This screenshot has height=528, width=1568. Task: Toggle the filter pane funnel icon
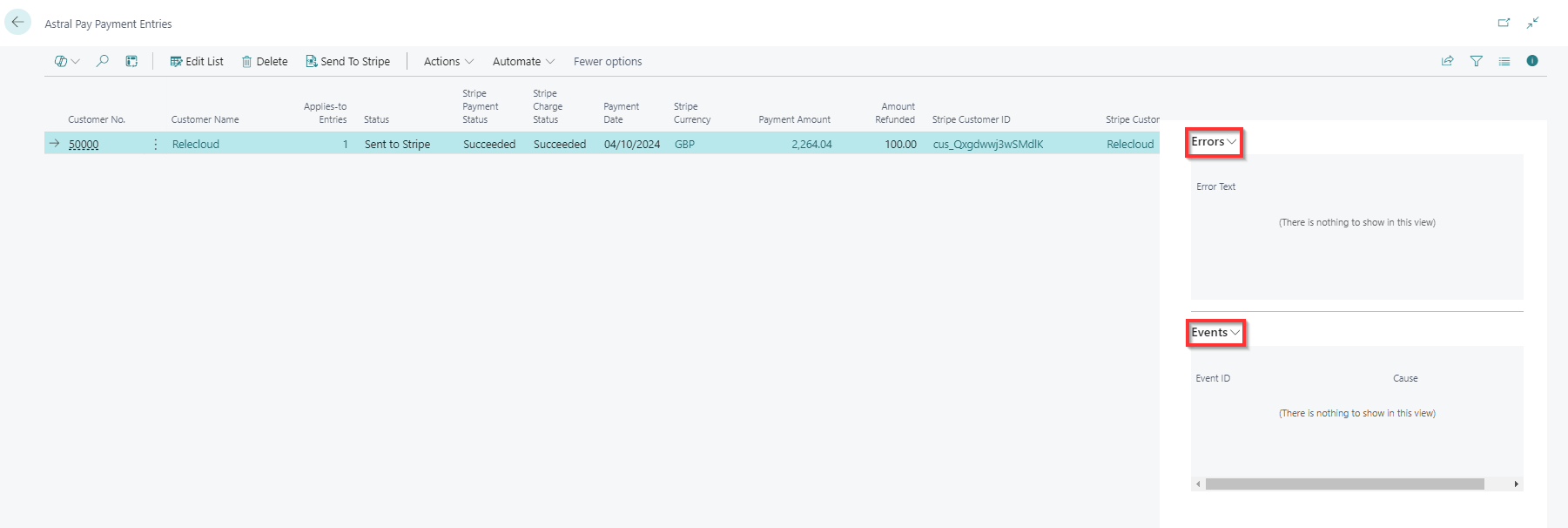point(1477,61)
